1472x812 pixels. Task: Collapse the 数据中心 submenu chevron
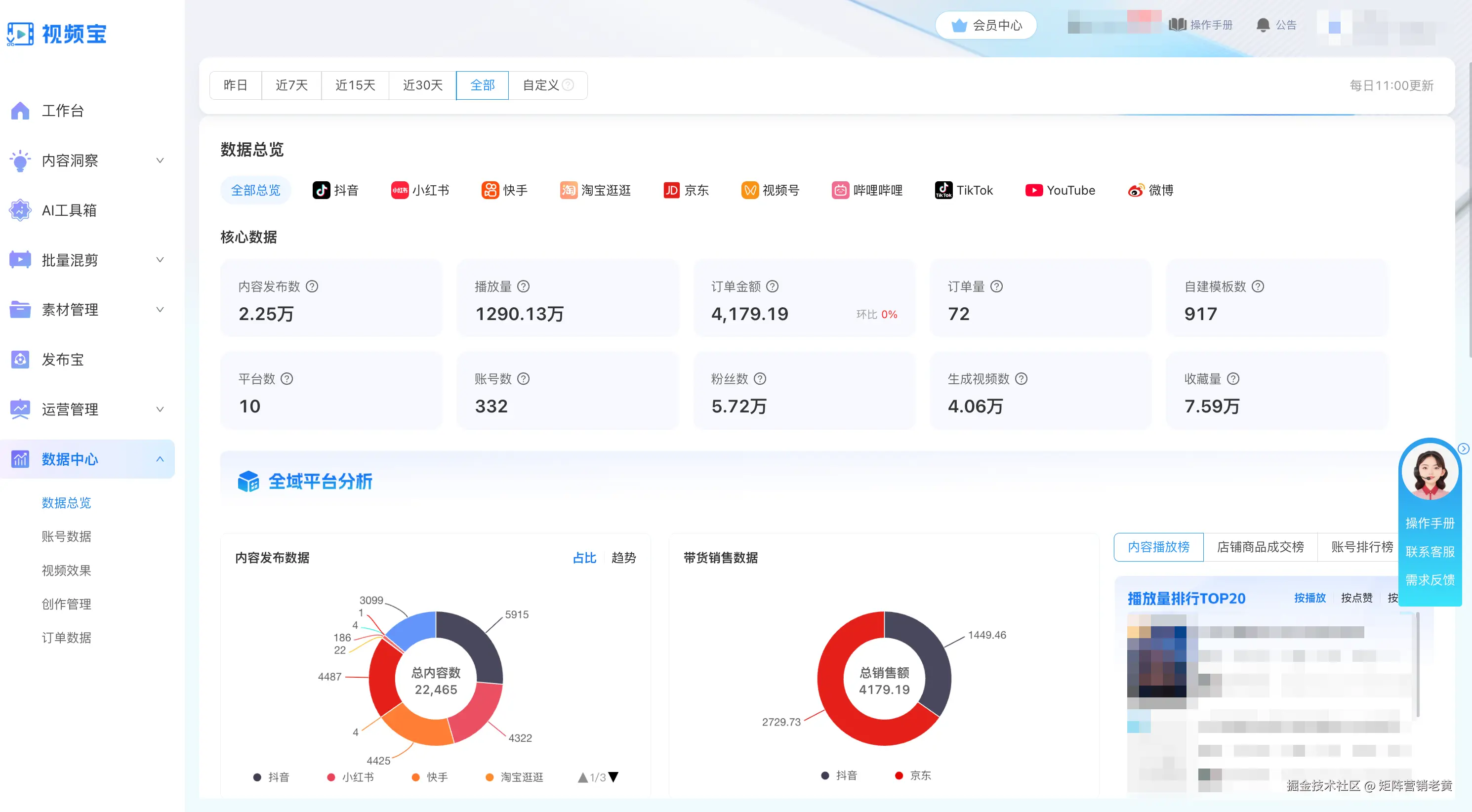point(160,459)
